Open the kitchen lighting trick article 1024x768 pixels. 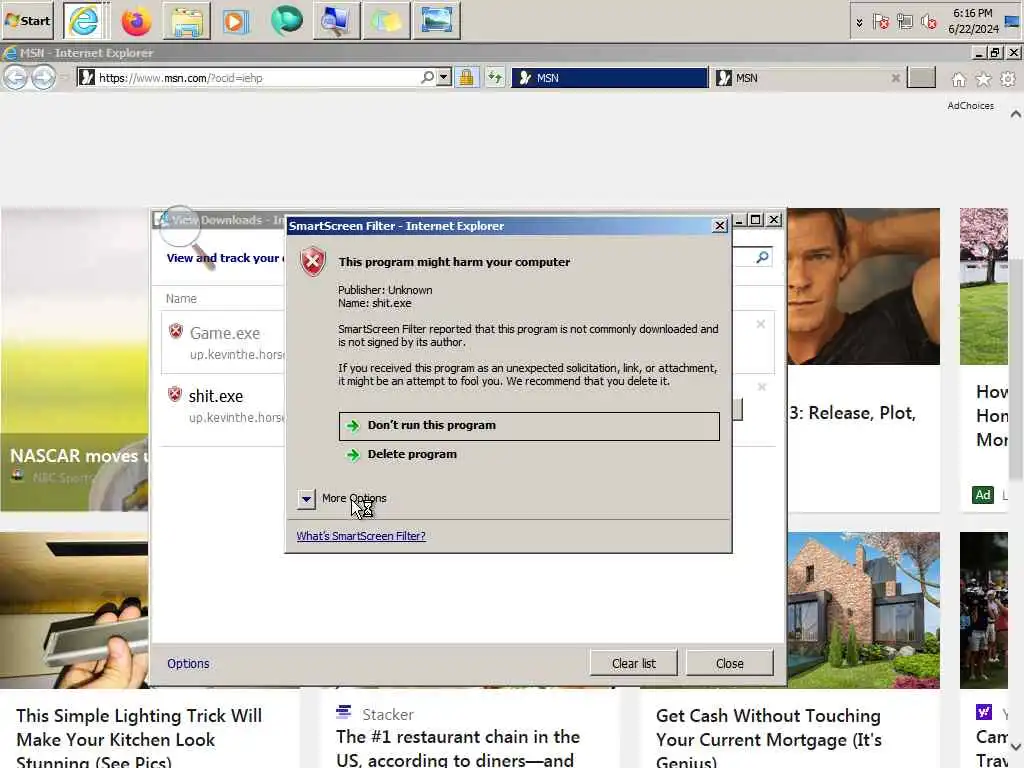click(138, 739)
